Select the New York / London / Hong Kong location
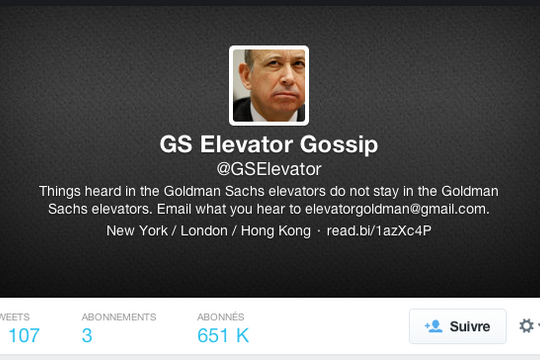540x360 pixels. tap(208, 230)
